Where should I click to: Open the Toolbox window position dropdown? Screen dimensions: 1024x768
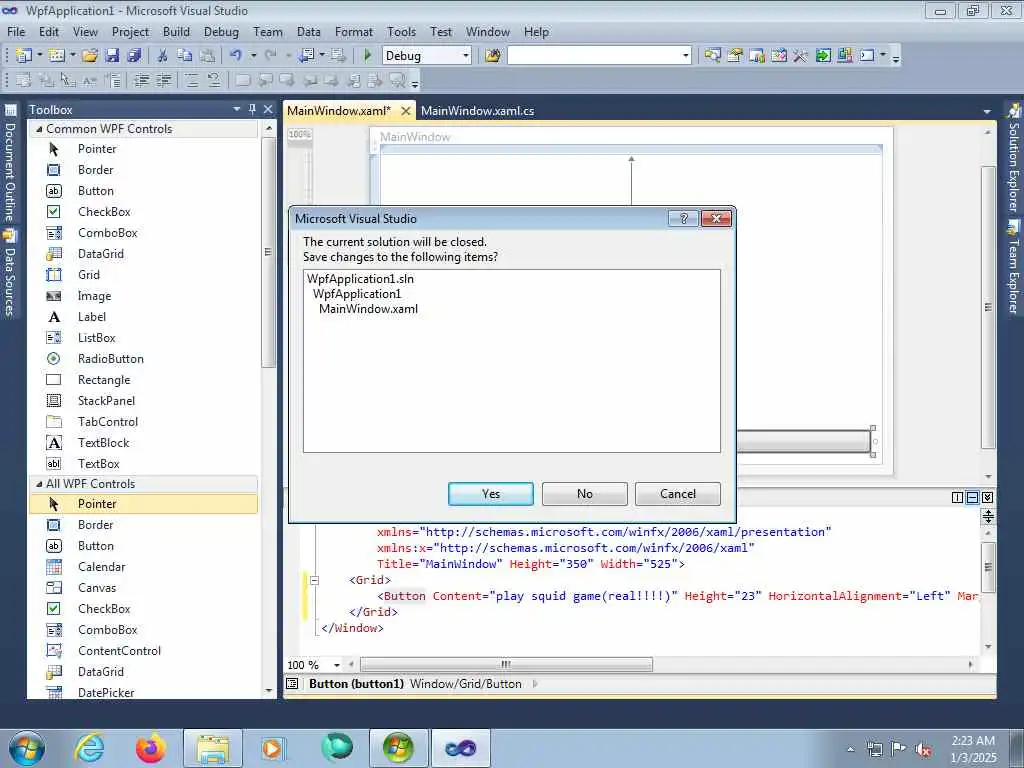click(237, 110)
